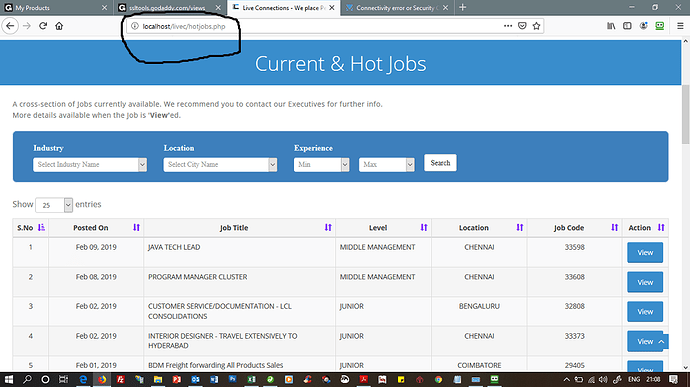Click the Save to Pocket icon

522,26
